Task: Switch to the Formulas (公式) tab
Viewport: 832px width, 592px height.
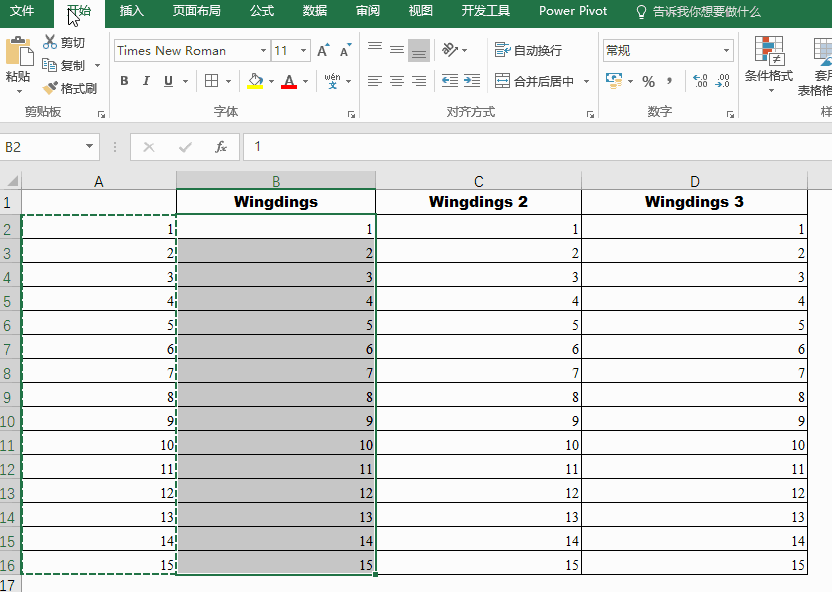Action: [262, 11]
